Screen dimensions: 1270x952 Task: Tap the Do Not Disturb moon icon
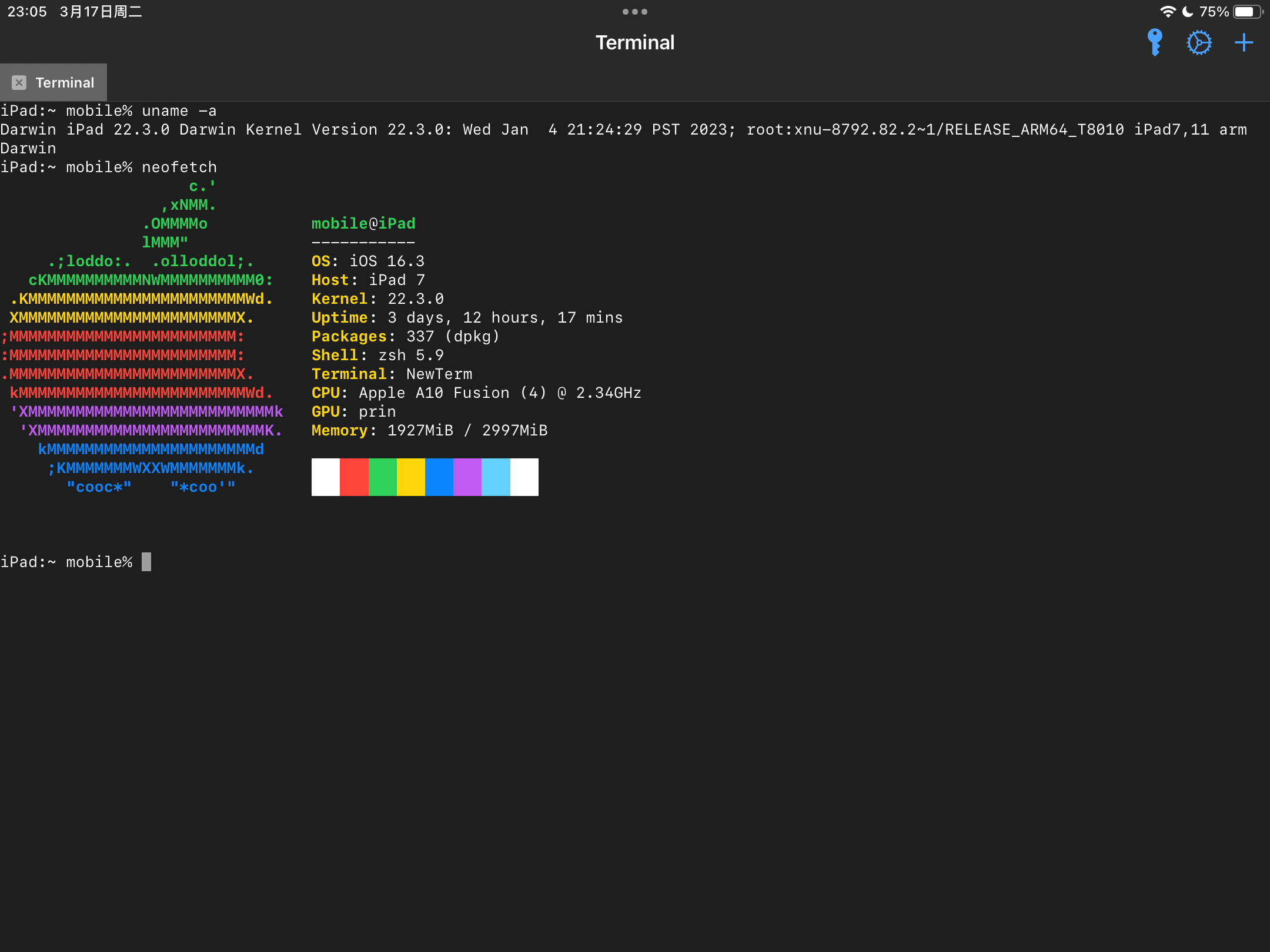coord(1188,12)
